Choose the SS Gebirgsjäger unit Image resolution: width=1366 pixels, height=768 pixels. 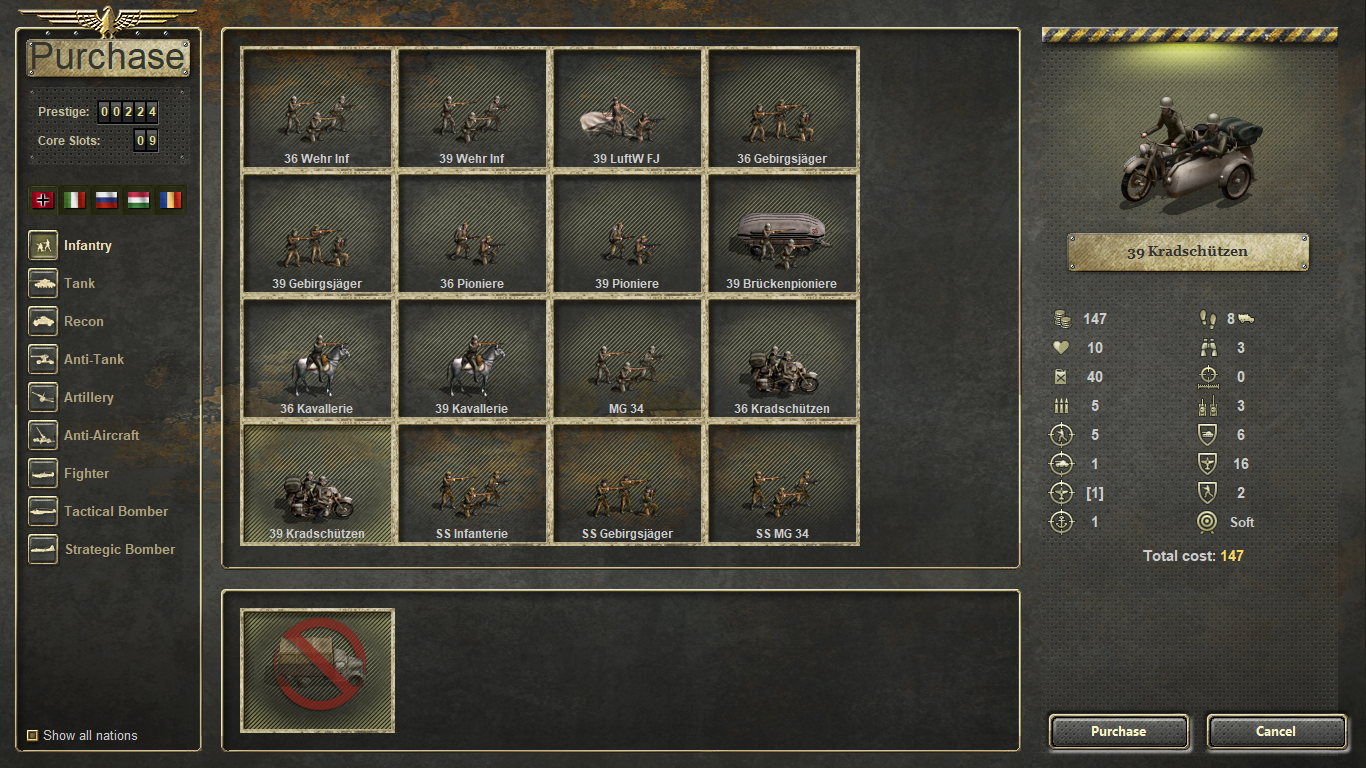point(627,484)
